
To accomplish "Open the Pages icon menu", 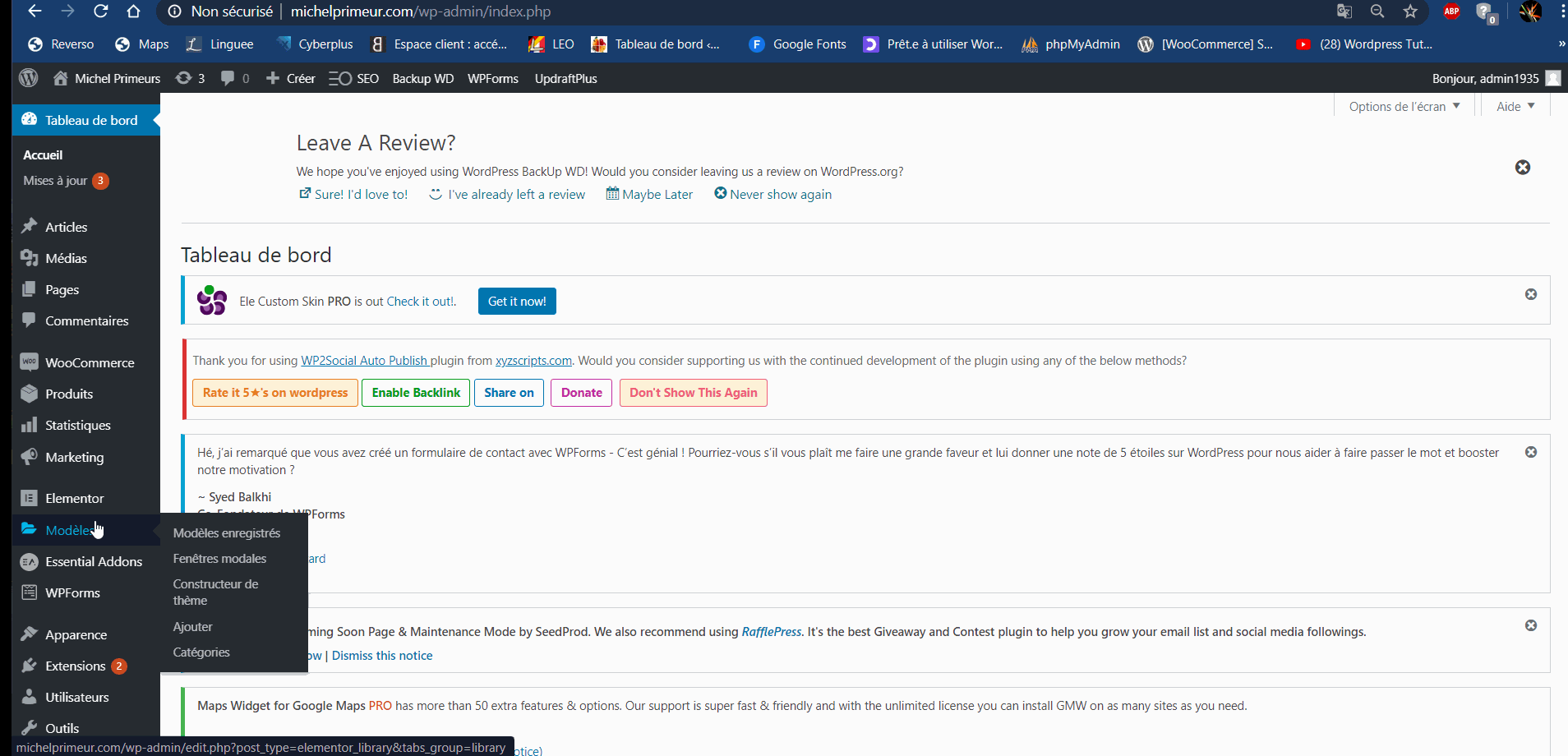I will (x=30, y=289).
